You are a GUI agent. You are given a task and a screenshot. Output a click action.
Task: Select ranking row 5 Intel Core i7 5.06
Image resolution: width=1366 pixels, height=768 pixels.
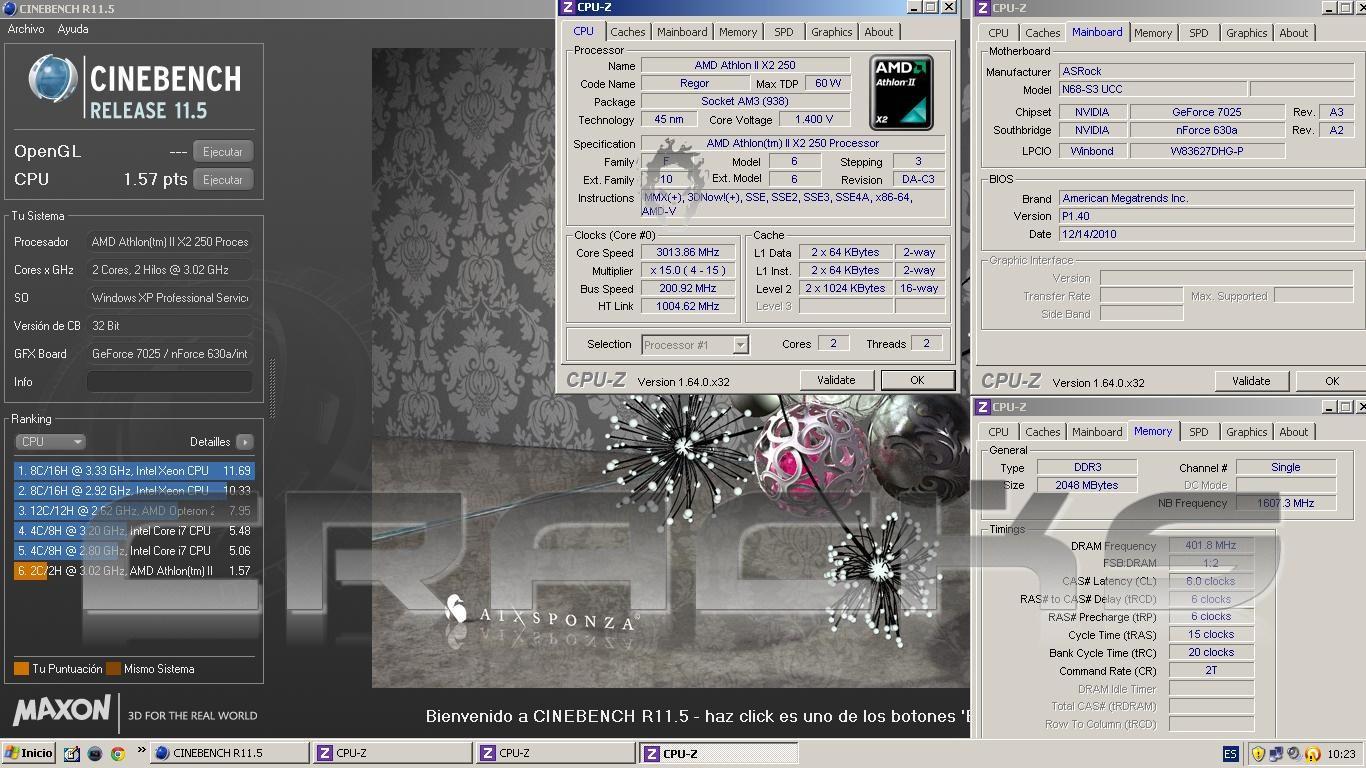pyautogui.click(x=134, y=551)
